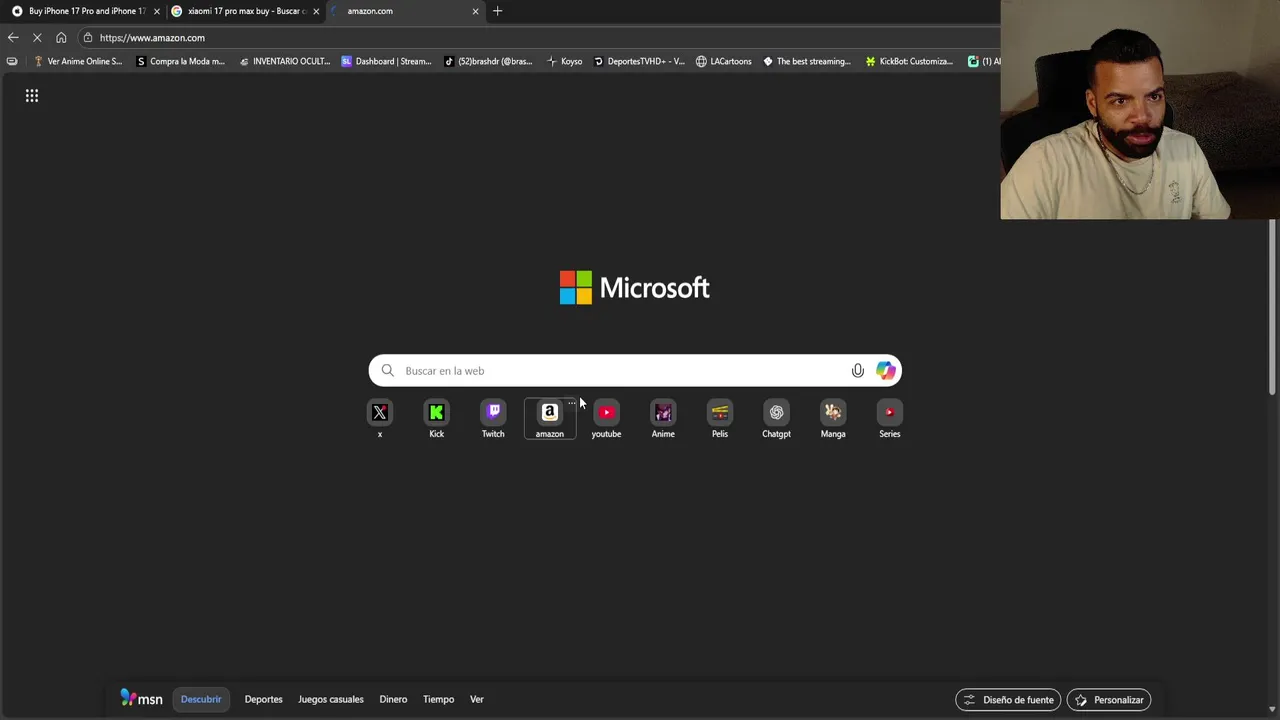Image resolution: width=1280 pixels, height=720 pixels.
Task: Switch to the xiaomi 17 pro max buy tab
Action: [244, 11]
